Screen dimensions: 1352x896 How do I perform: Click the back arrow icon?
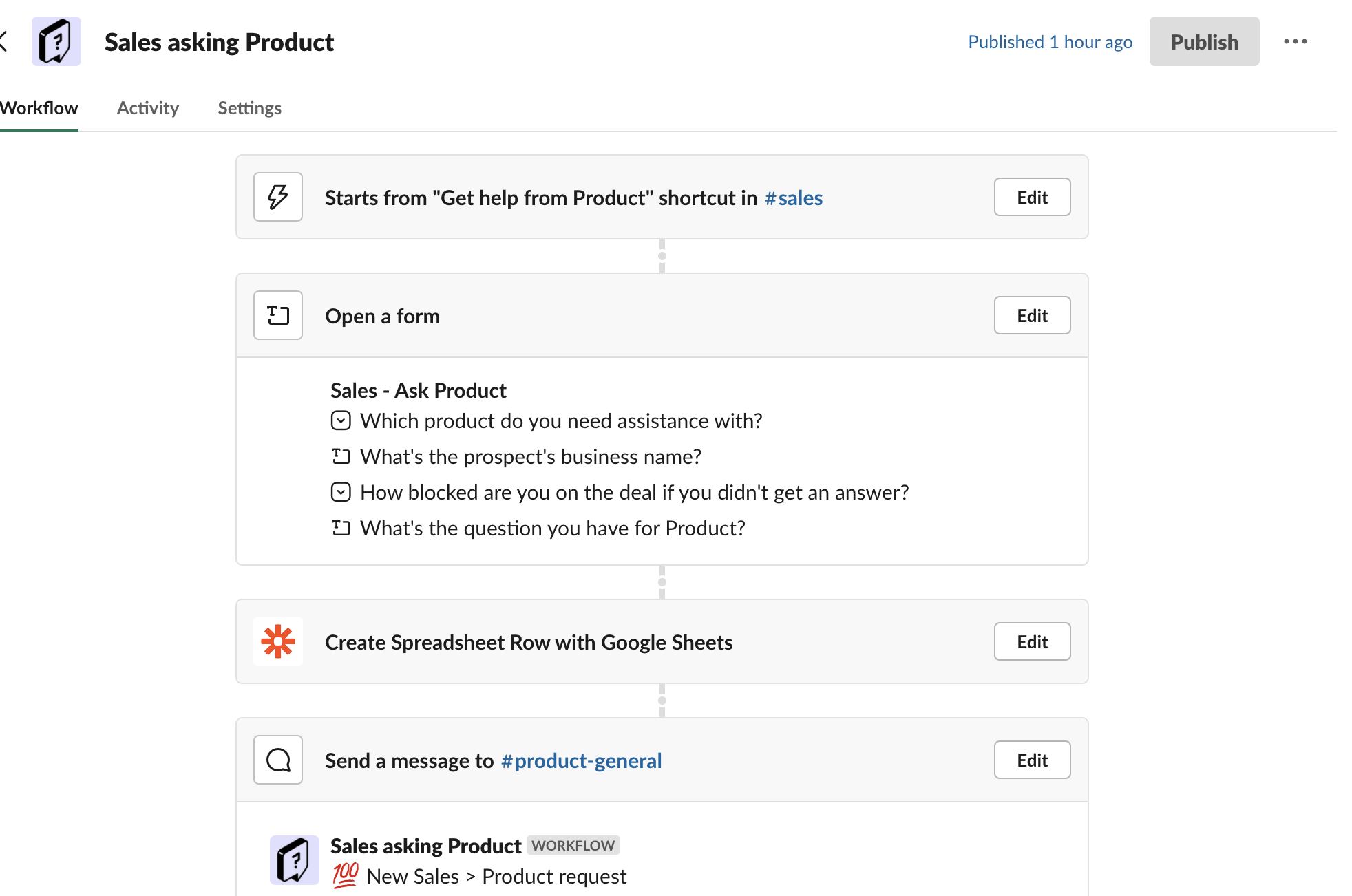click(4, 41)
